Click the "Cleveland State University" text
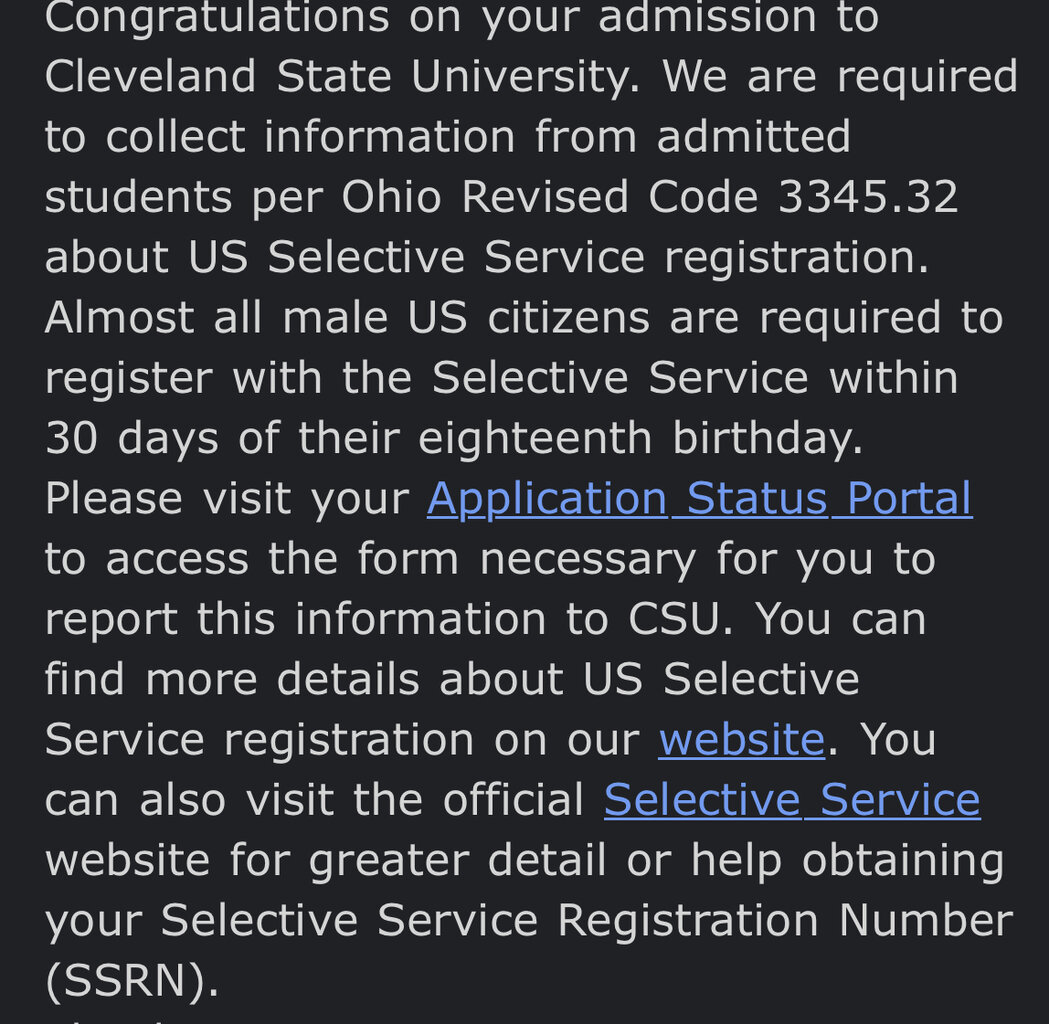This screenshot has width=1049, height=1024. pyautogui.click(x=341, y=77)
